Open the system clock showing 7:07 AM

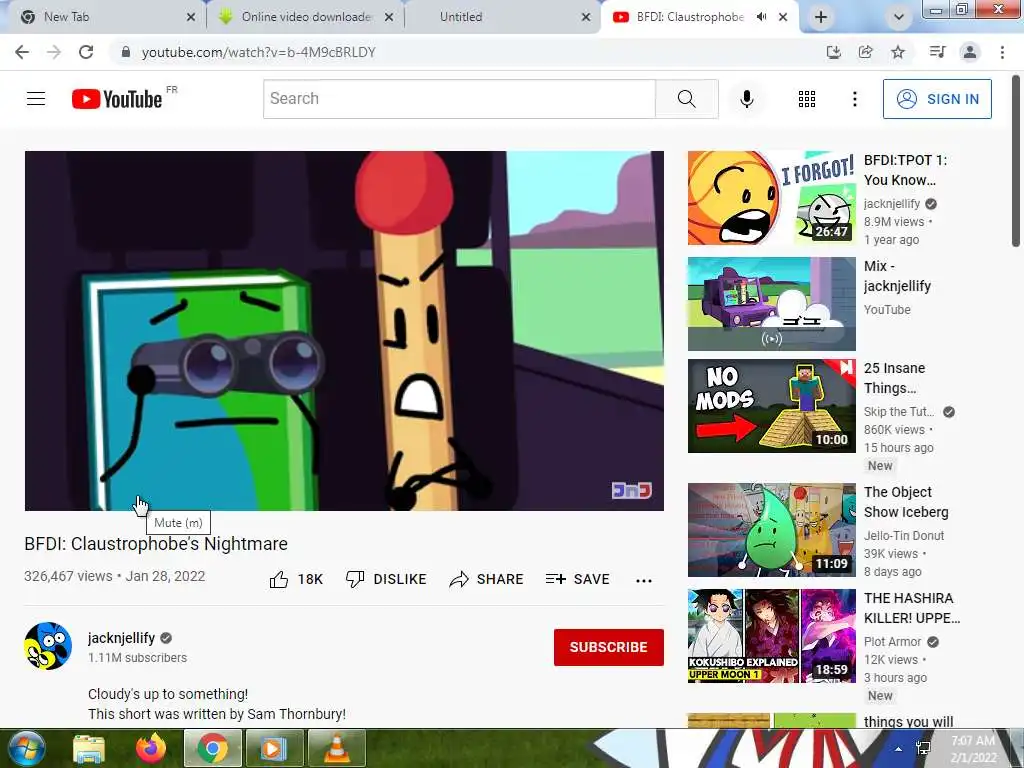click(x=973, y=749)
